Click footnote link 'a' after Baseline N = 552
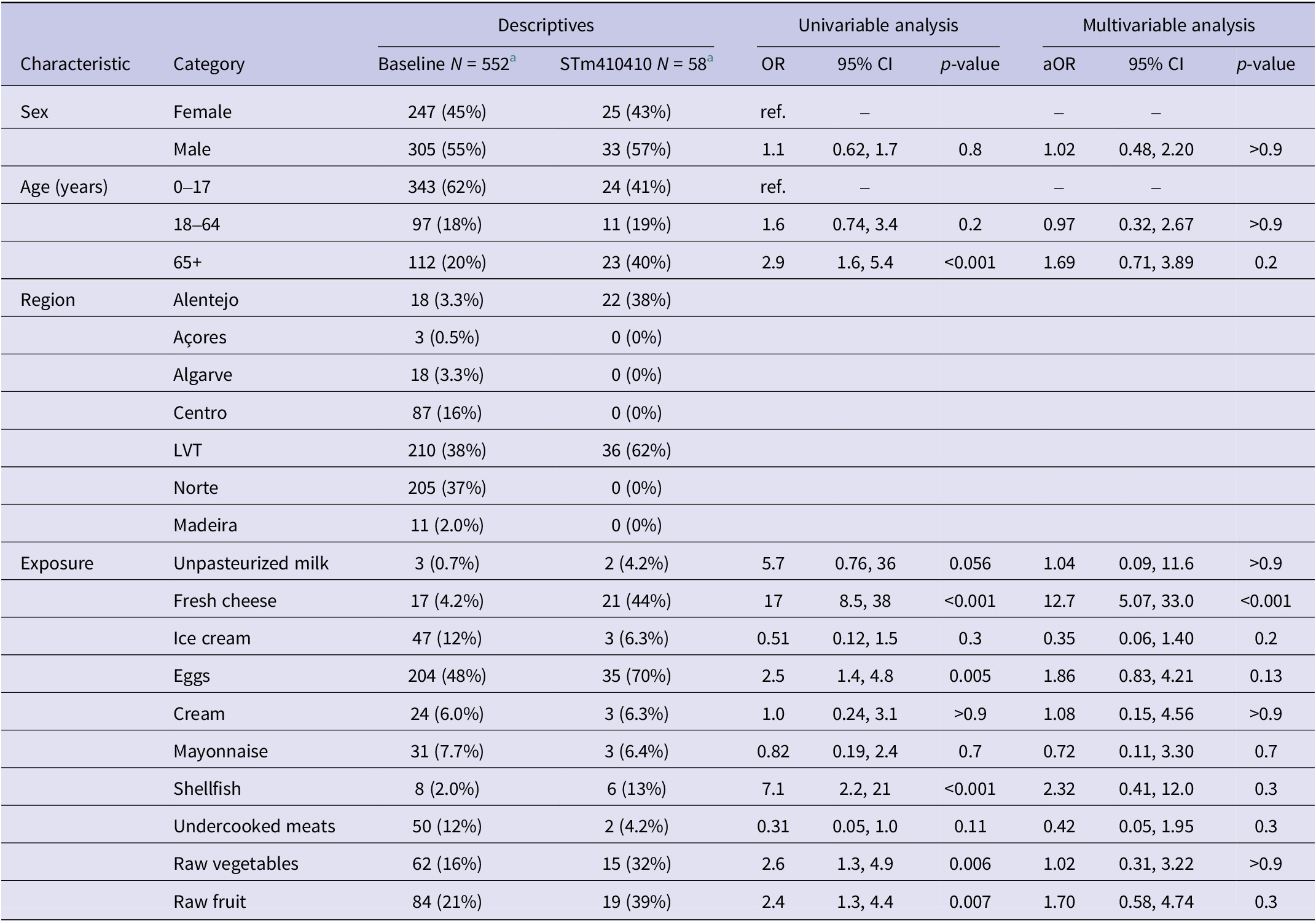 click(x=512, y=58)
